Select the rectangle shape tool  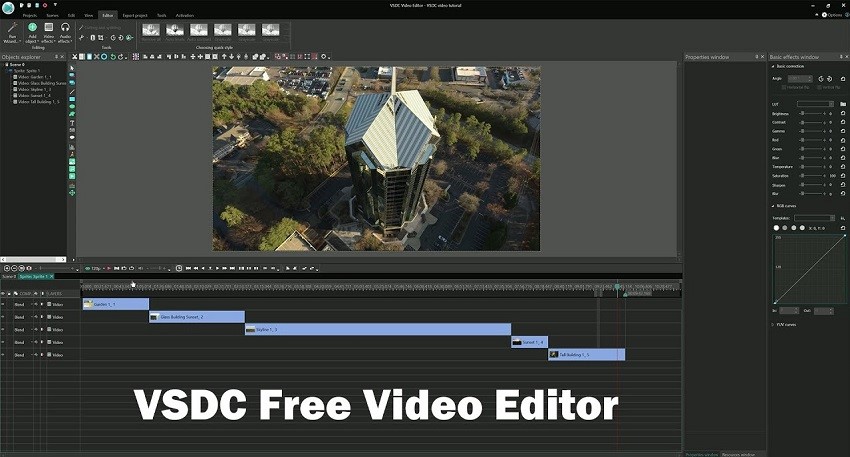click(72, 99)
